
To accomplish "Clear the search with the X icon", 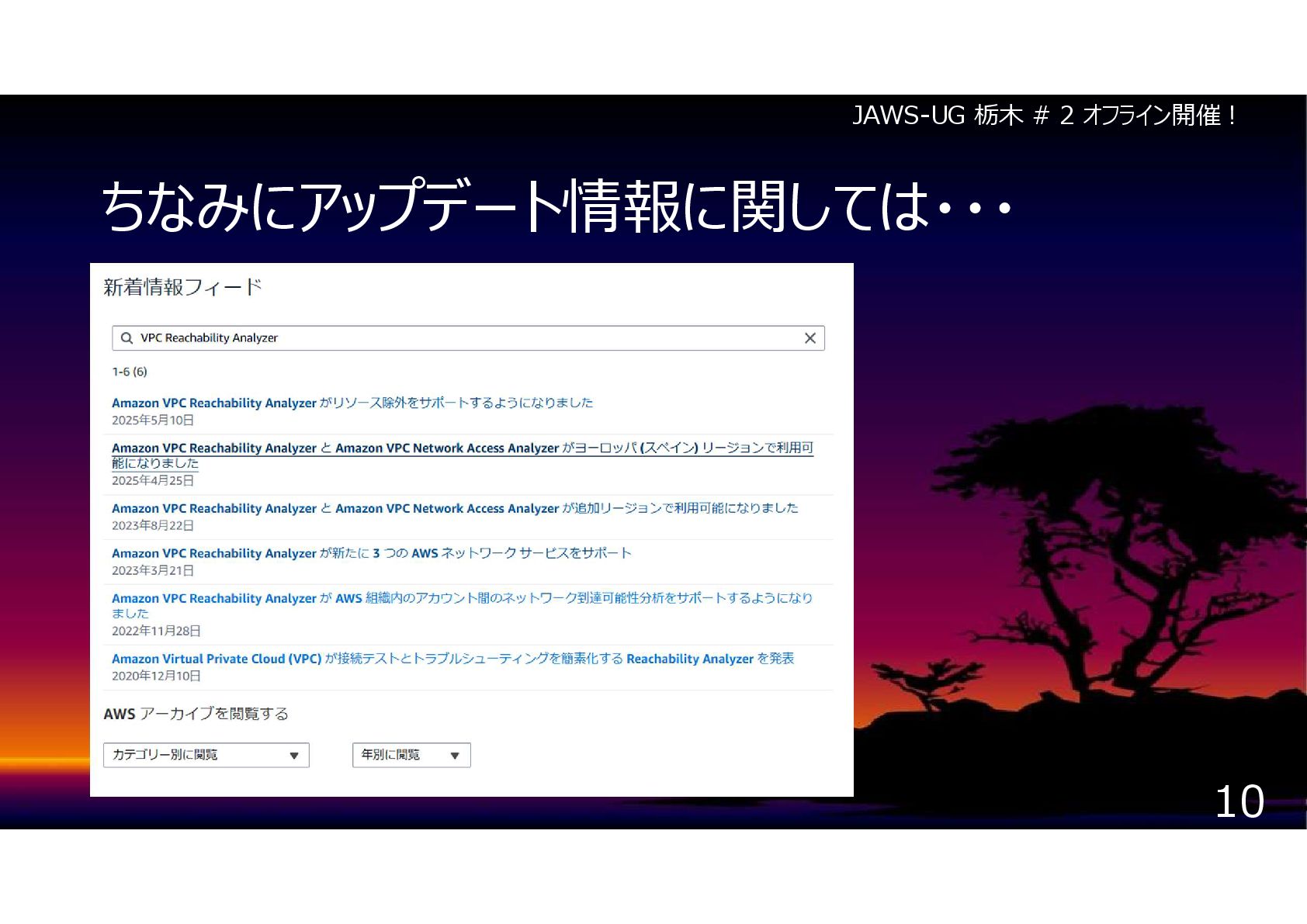I will 810,338.
